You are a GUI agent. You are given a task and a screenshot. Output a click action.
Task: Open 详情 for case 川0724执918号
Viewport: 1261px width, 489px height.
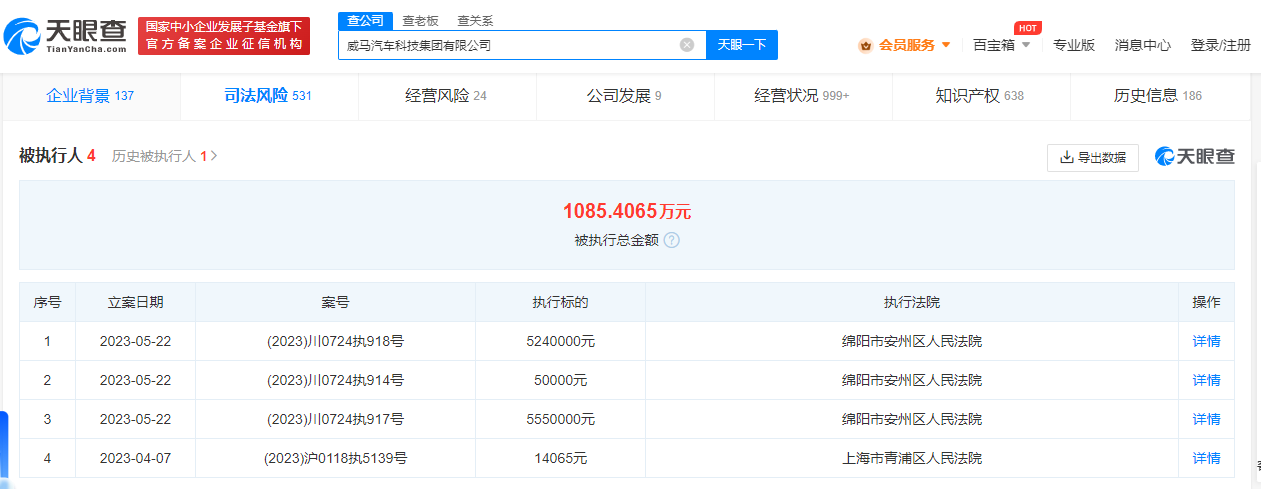pyautogui.click(x=1207, y=341)
